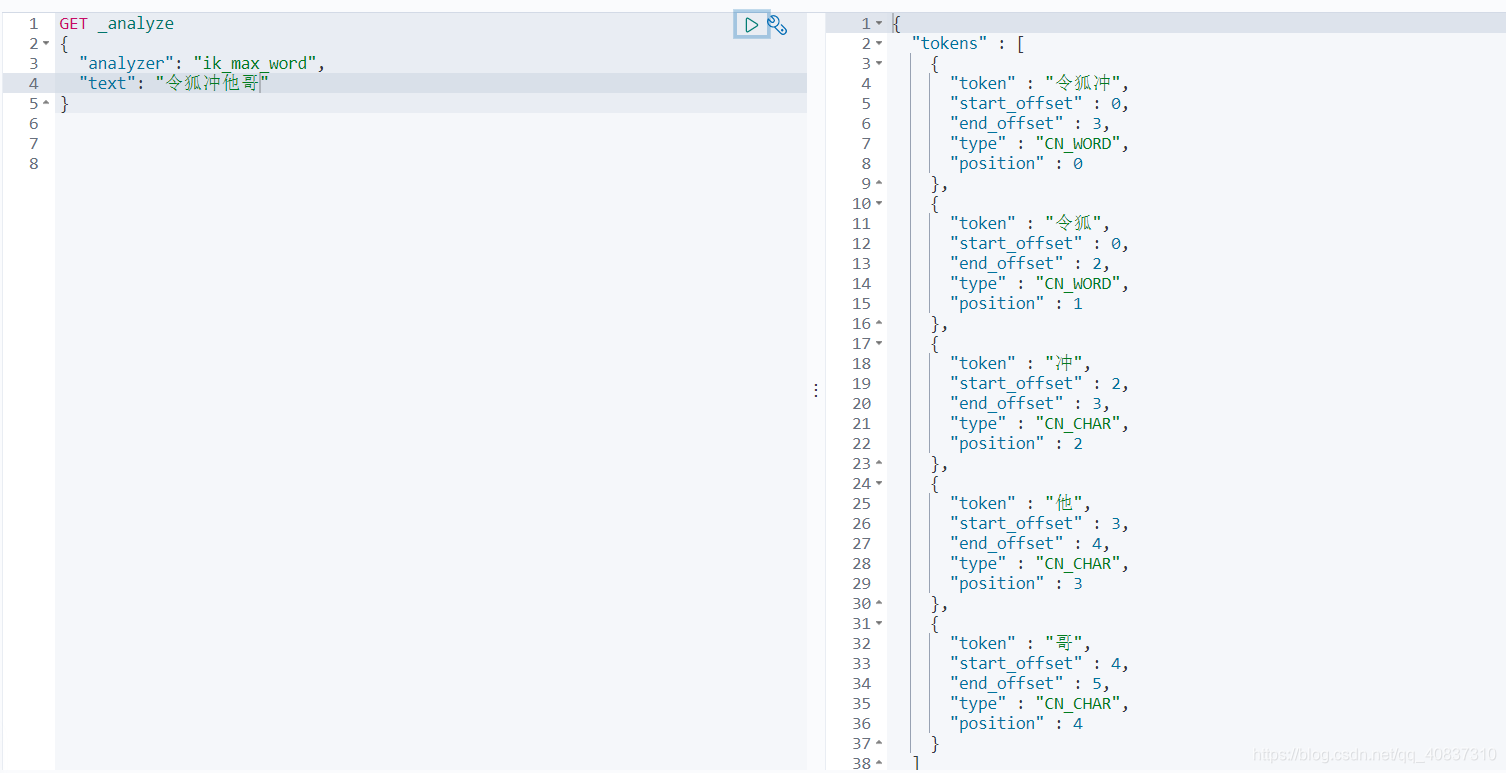Fold the token object starting at line 31
This screenshot has width=1506, height=773.
point(879,624)
